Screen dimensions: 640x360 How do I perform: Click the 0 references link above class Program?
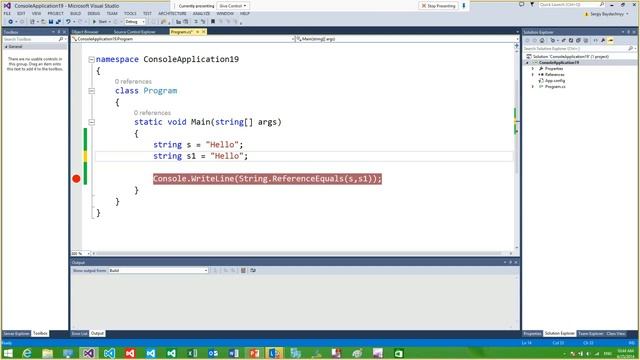tap(133, 82)
